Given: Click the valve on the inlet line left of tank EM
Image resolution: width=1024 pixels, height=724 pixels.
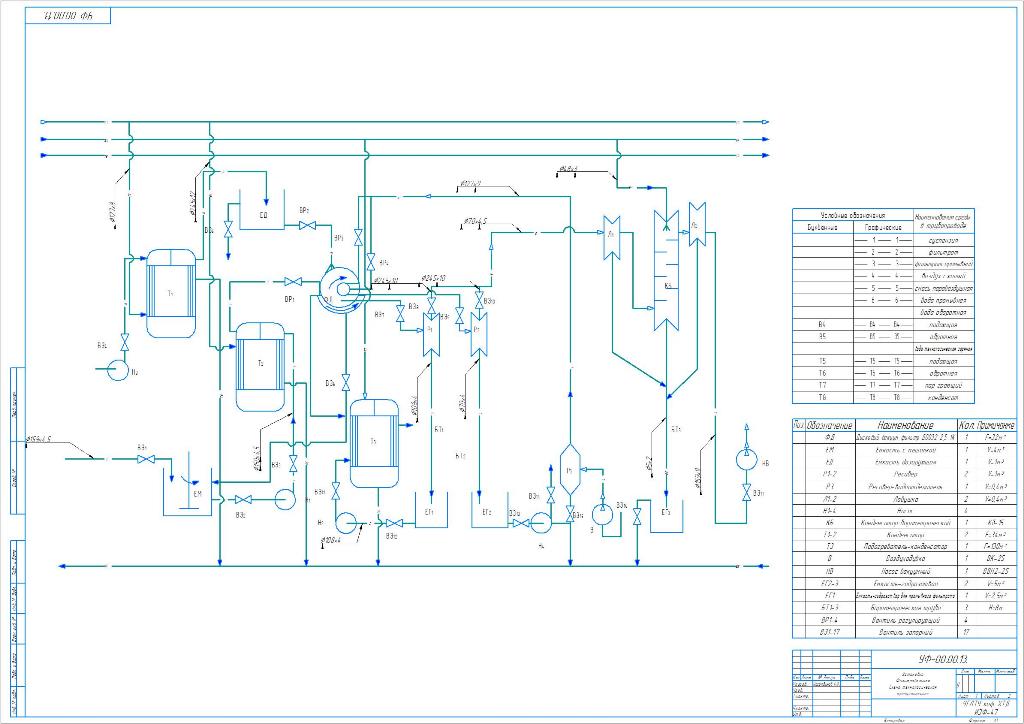Looking at the screenshot, I should tap(145, 460).
